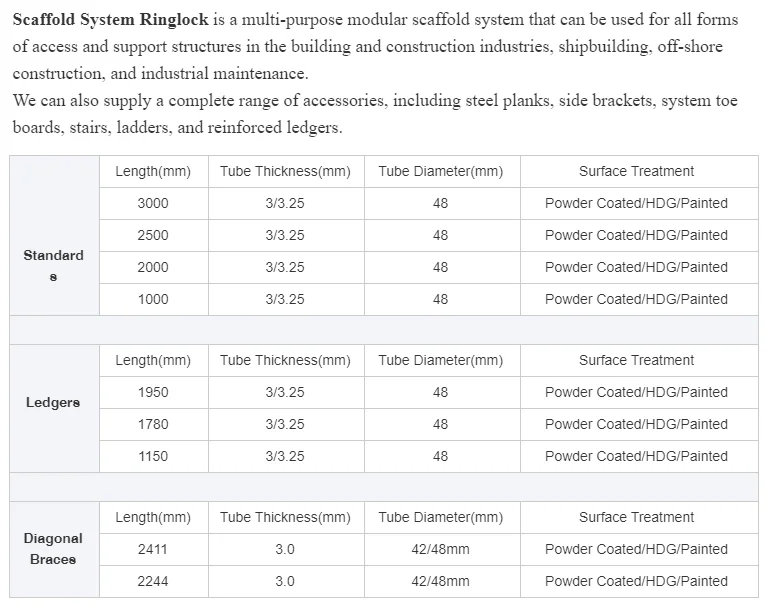Click the 1780 ledger length cell

click(154, 424)
